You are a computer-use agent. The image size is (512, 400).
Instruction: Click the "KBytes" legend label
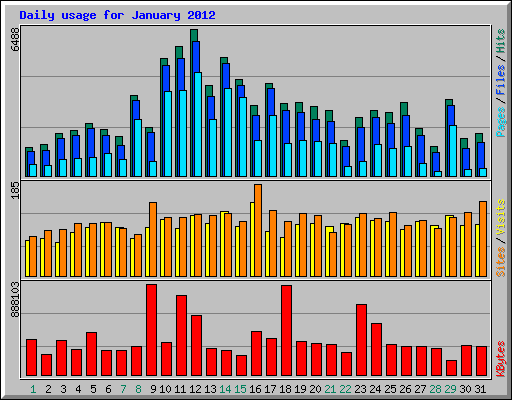pos(501,359)
